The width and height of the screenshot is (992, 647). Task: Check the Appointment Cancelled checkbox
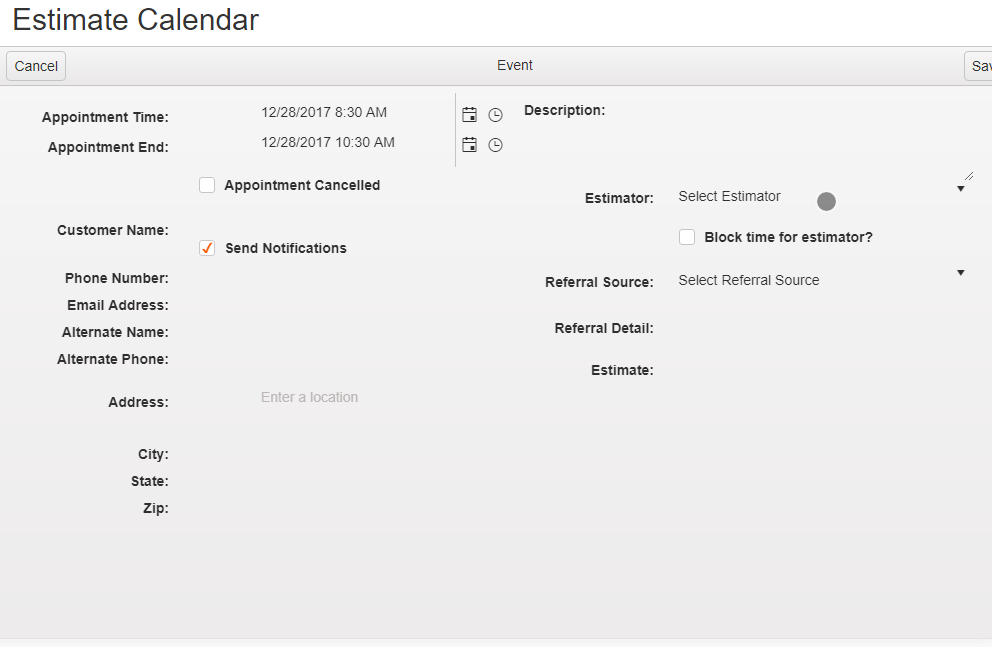coord(207,185)
